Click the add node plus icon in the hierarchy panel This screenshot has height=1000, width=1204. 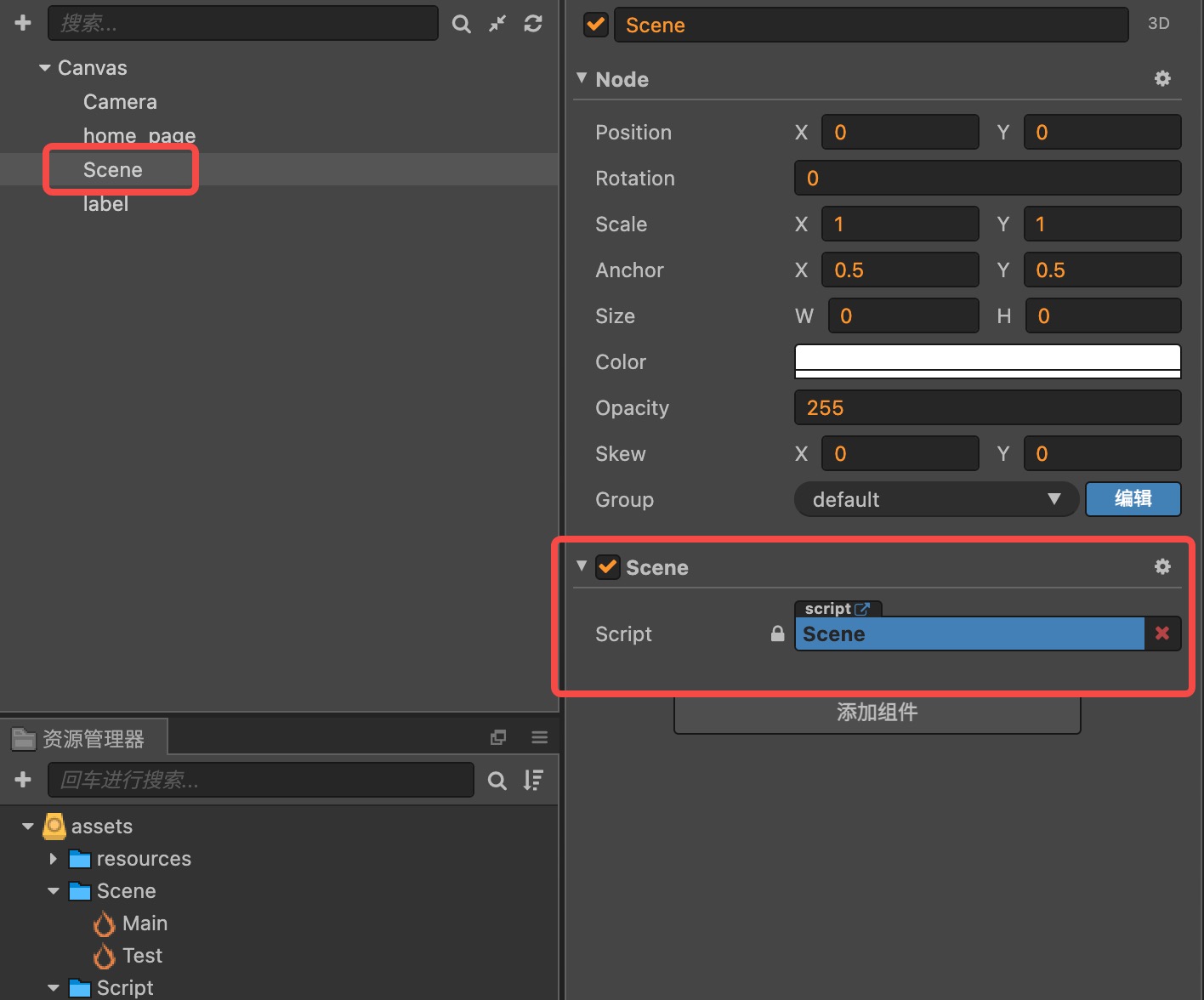coord(23,23)
